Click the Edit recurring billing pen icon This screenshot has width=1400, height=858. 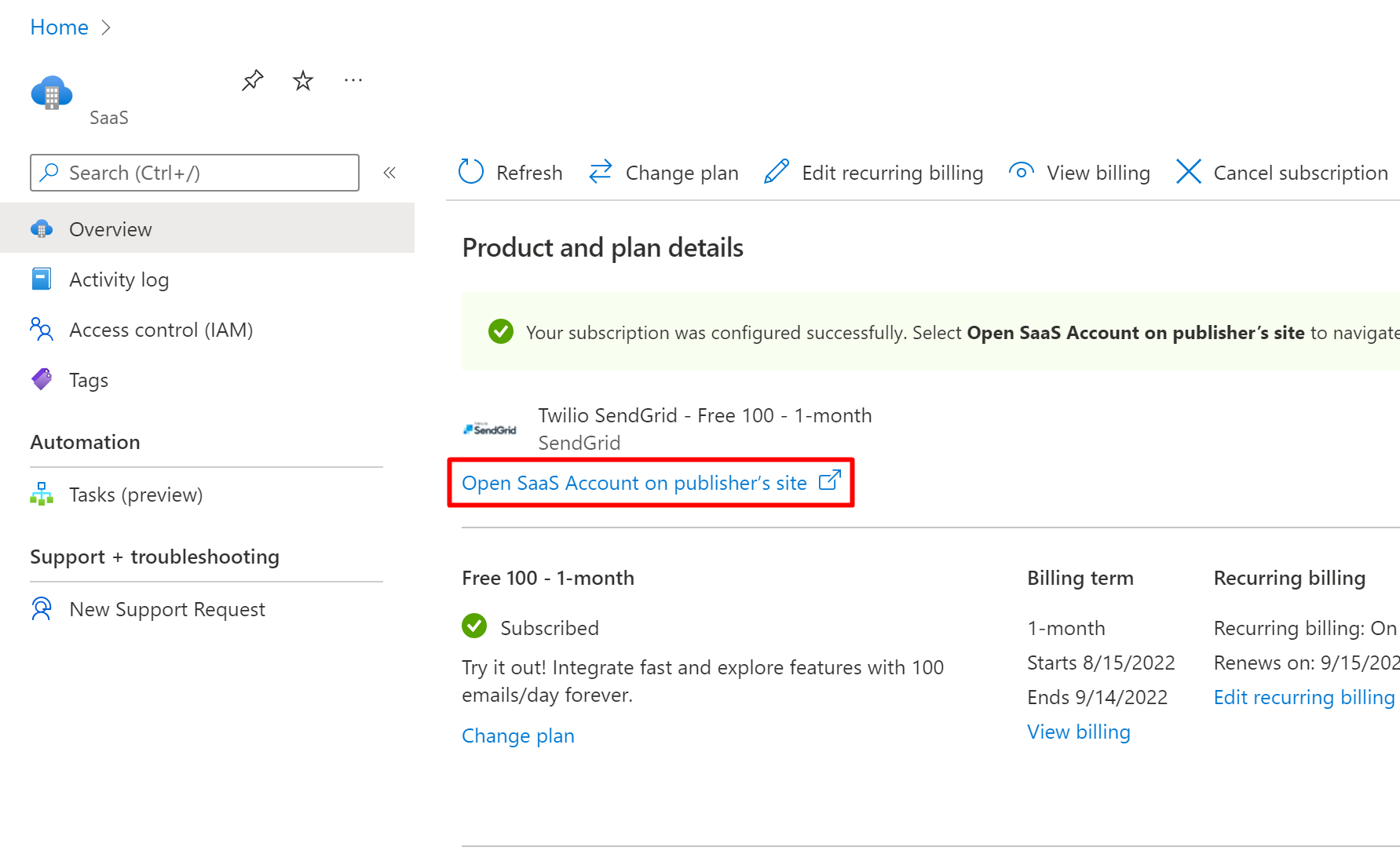[777, 171]
